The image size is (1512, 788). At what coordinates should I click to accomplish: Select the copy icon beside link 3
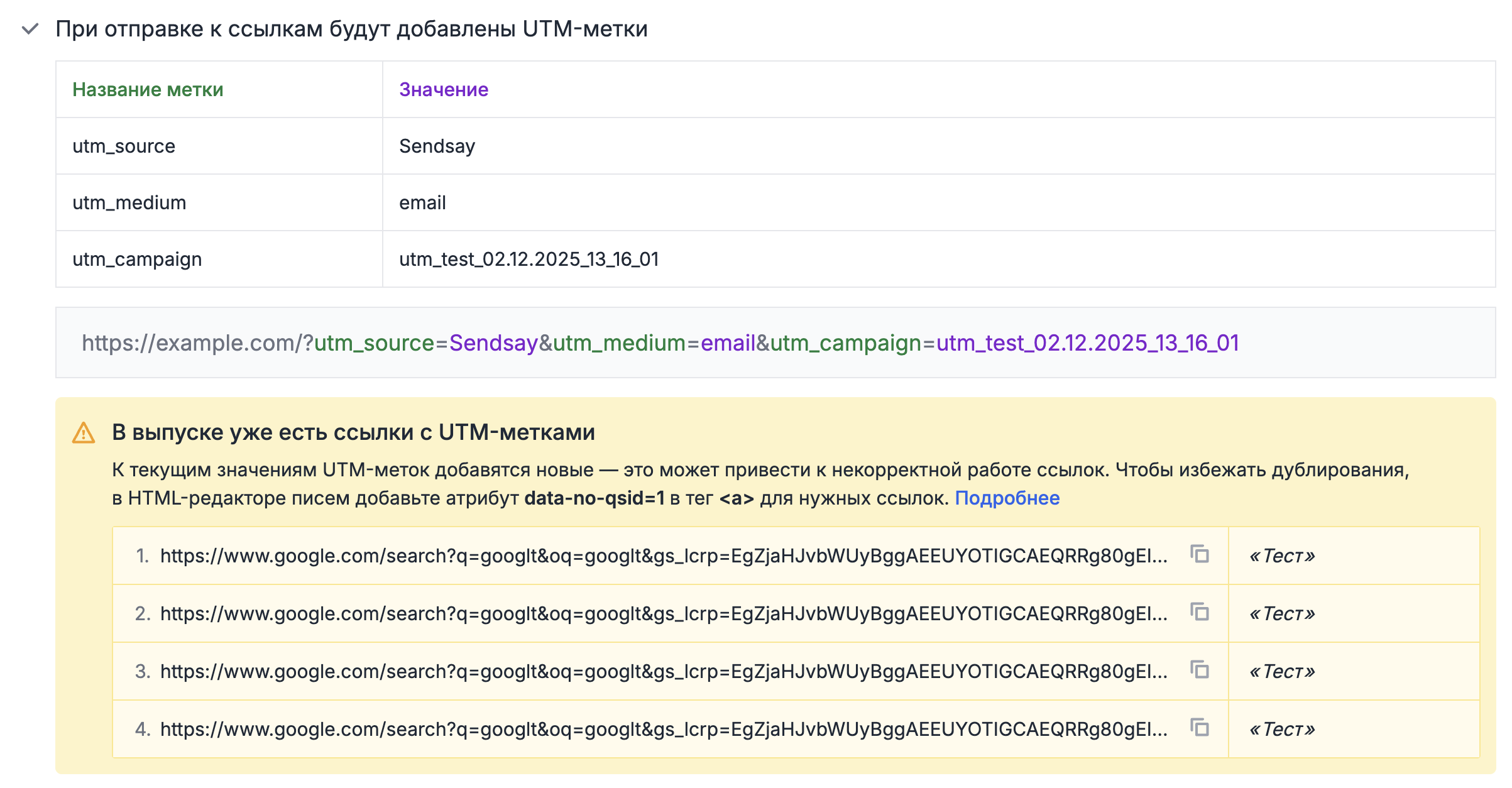tap(1199, 671)
